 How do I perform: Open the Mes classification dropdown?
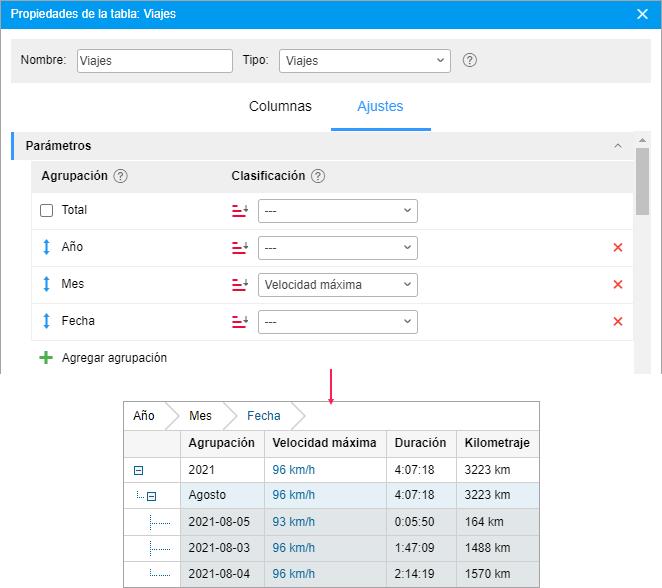point(337,285)
